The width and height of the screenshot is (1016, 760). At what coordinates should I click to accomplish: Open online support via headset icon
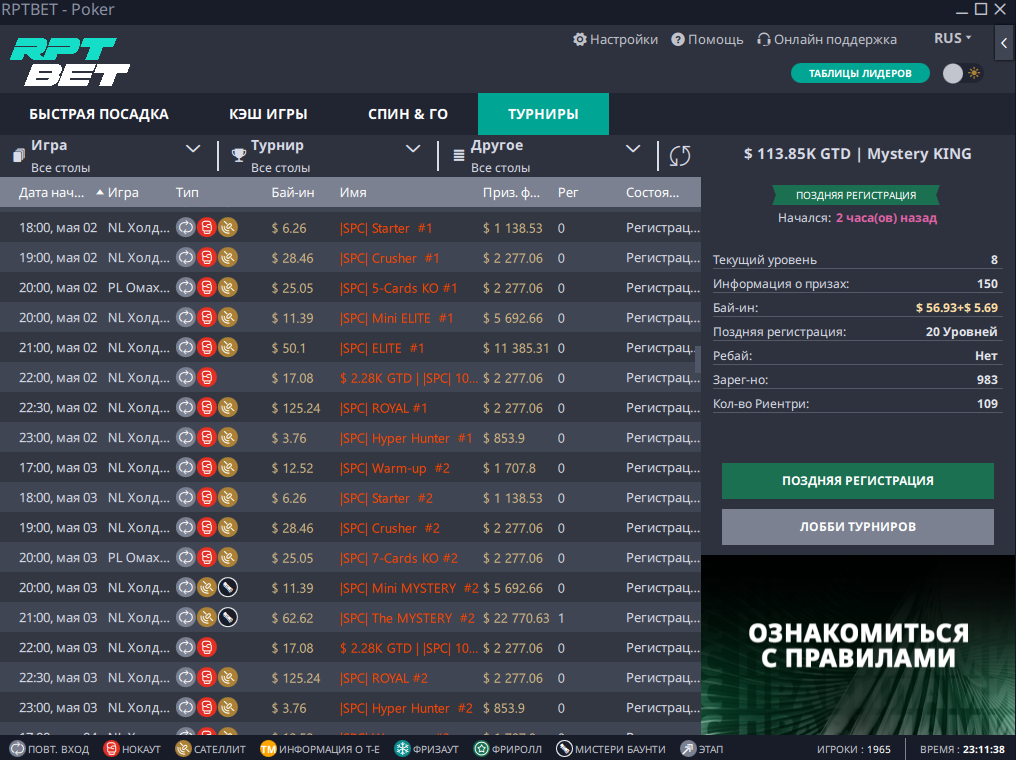(x=764, y=40)
